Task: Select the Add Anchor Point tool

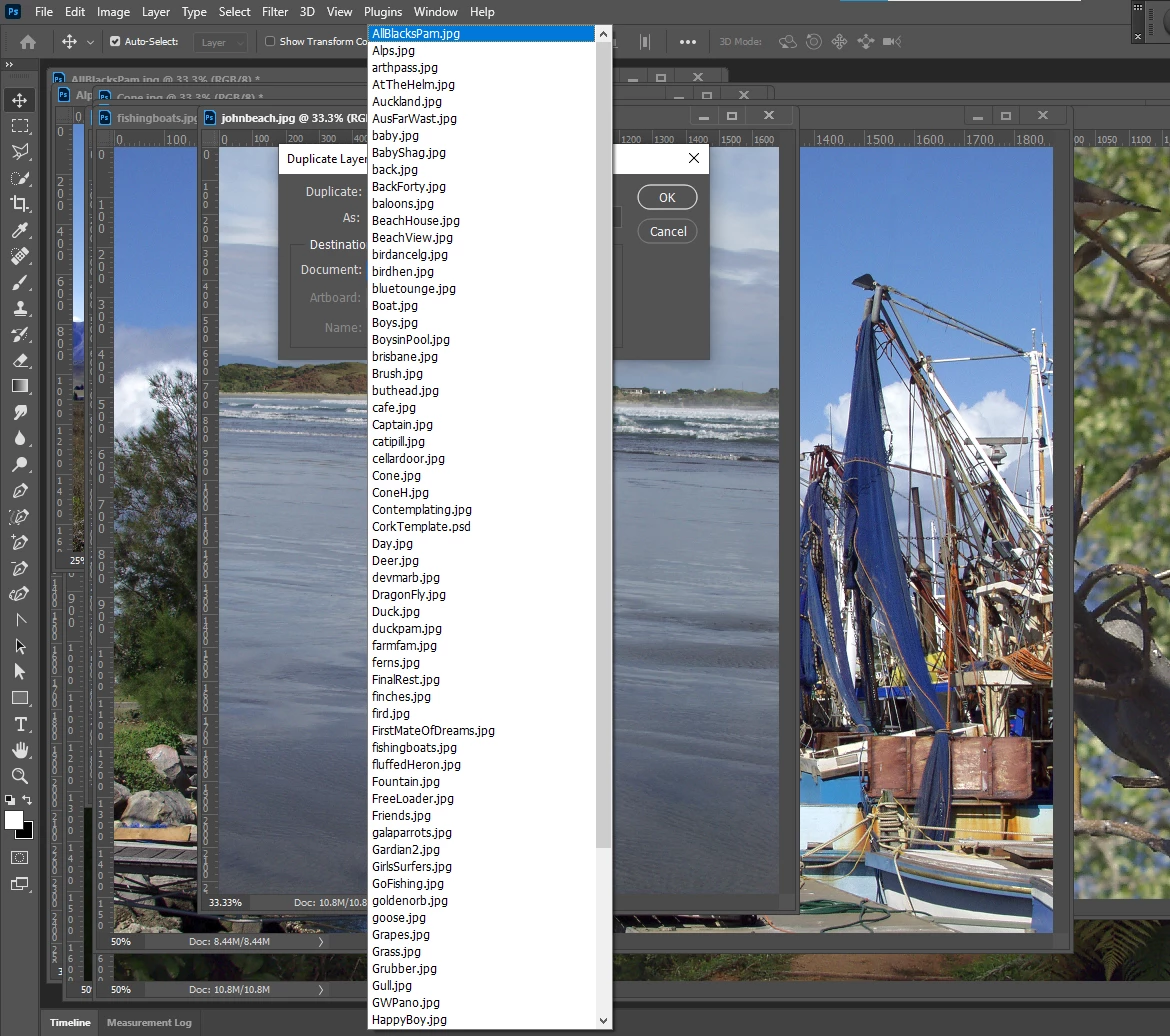Action: tap(20, 543)
